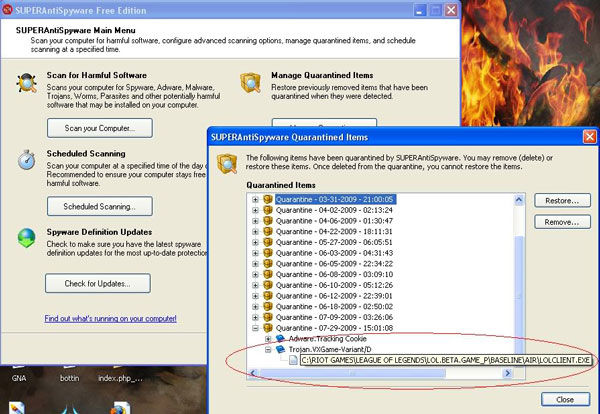
Task: Click box icon of Quarantine 06-03-2009 entry
Action: pos(268,253)
